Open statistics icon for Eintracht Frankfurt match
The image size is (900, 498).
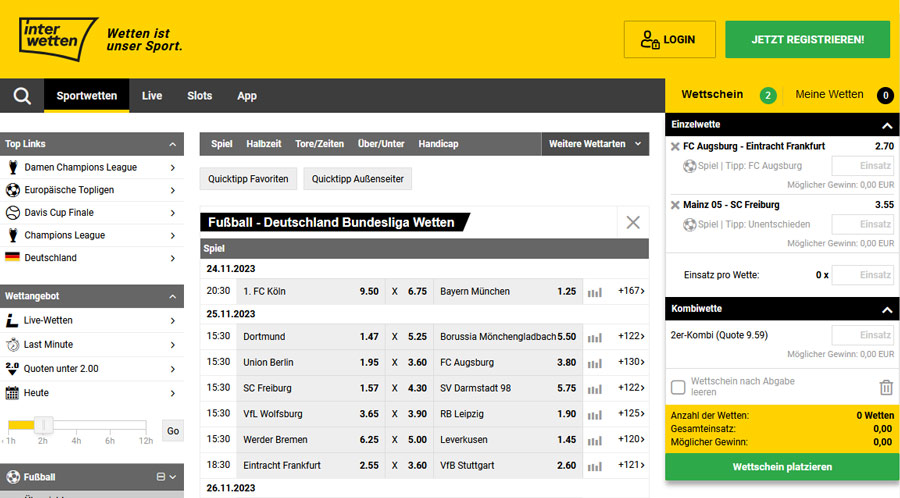(x=595, y=466)
